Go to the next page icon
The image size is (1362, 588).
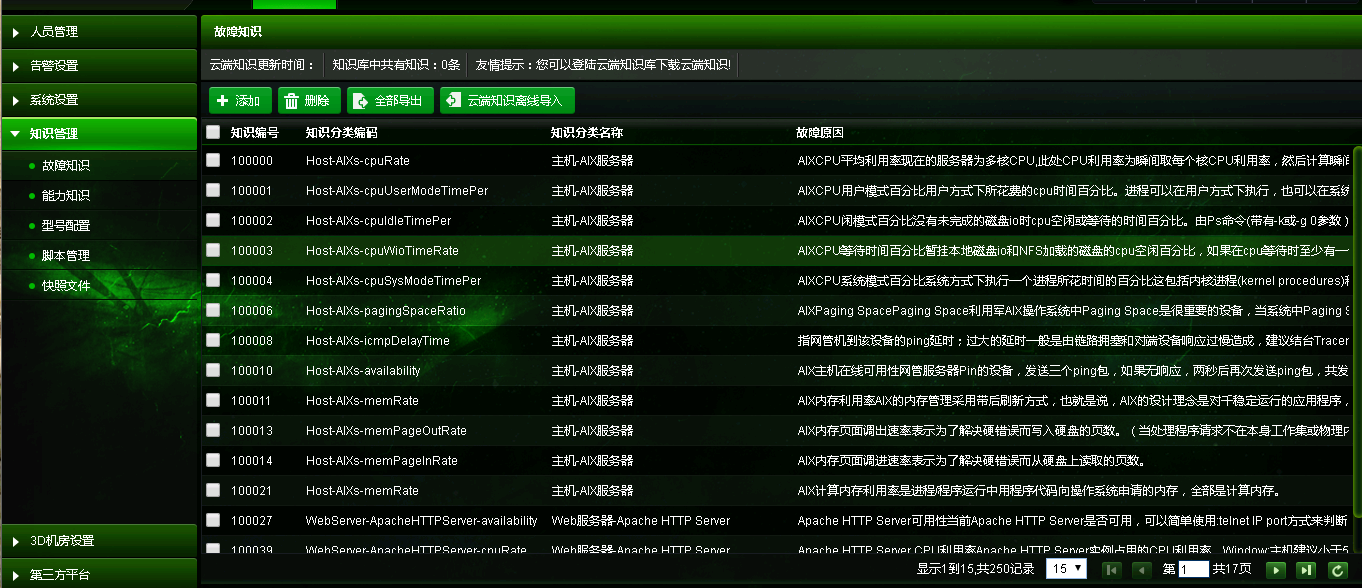click(x=1275, y=570)
